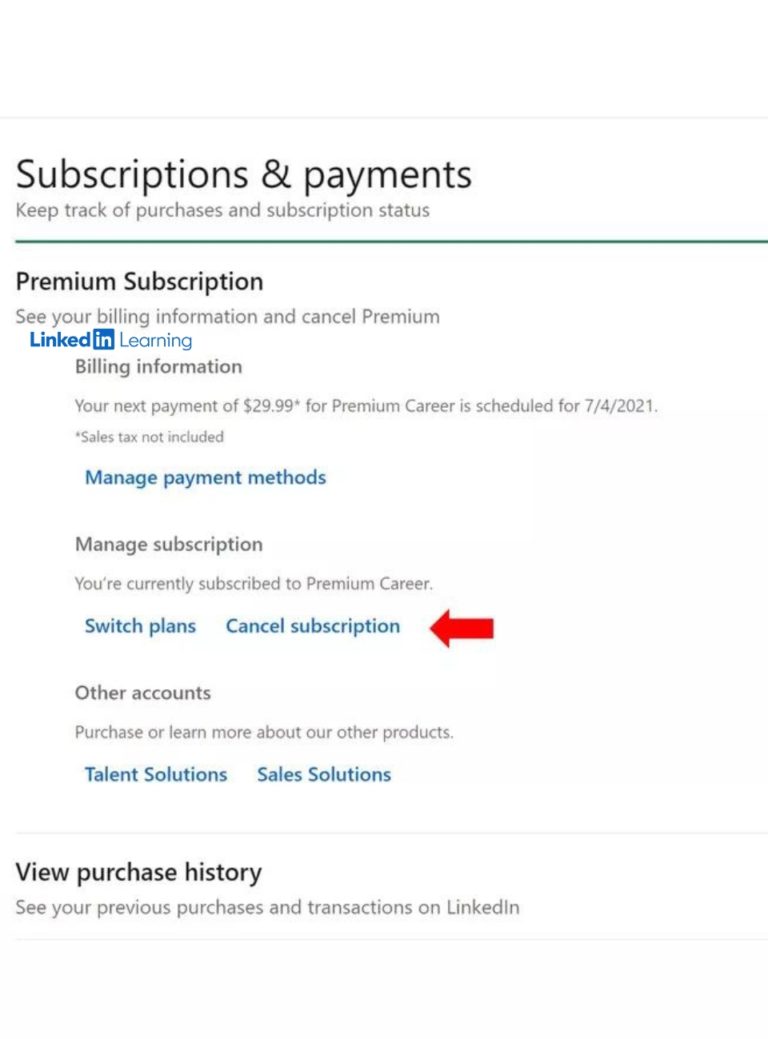Click Cancel subscription
This screenshot has height=1039, width=768.
312,627
